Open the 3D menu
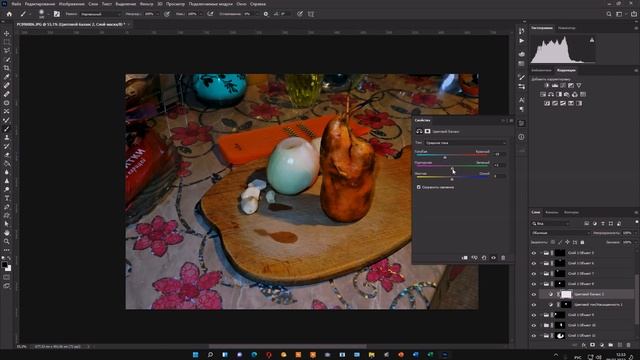Viewport: 640px width, 360px height. [x=160, y=4]
